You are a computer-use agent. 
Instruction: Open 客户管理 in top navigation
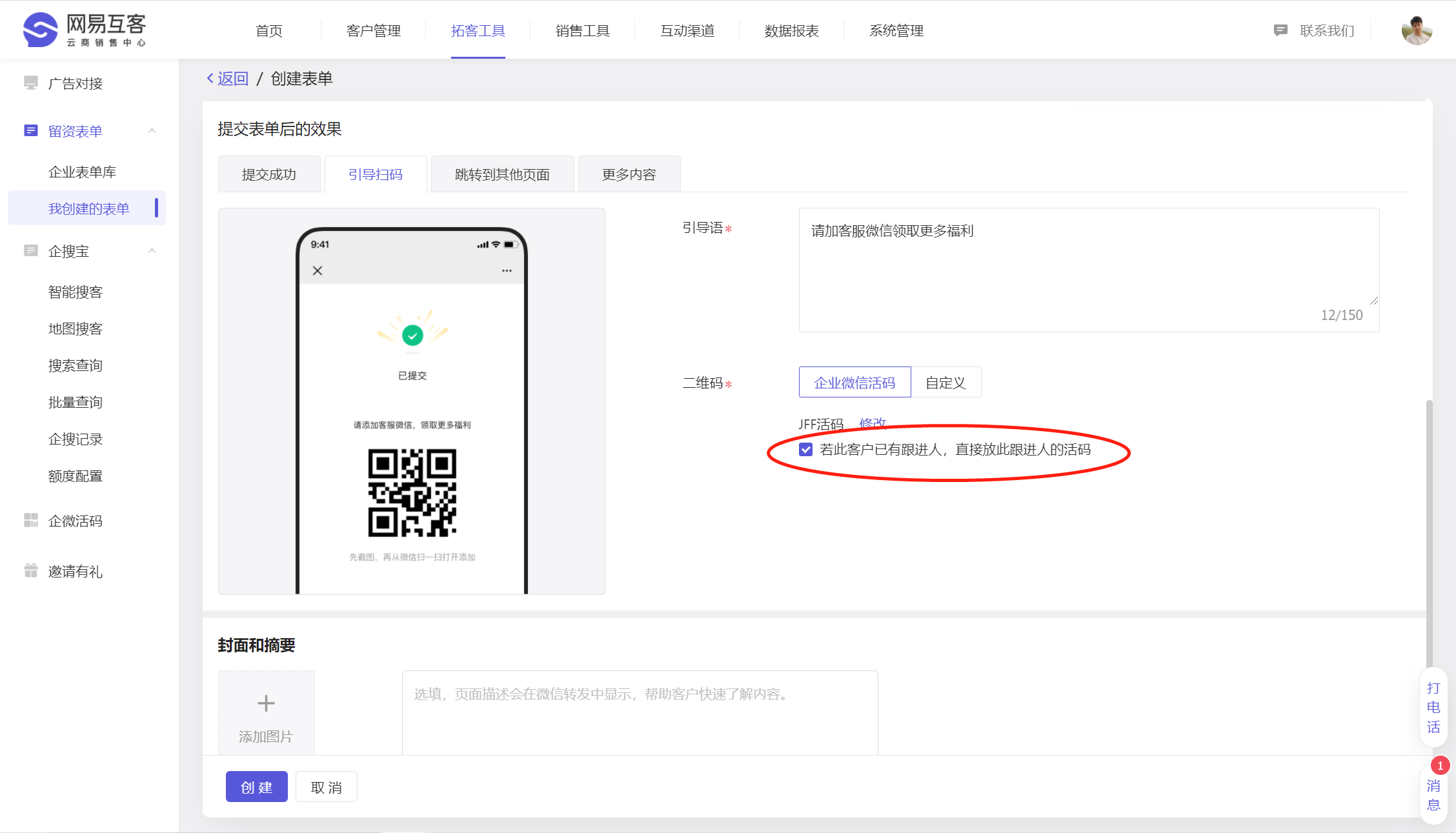(374, 30)
